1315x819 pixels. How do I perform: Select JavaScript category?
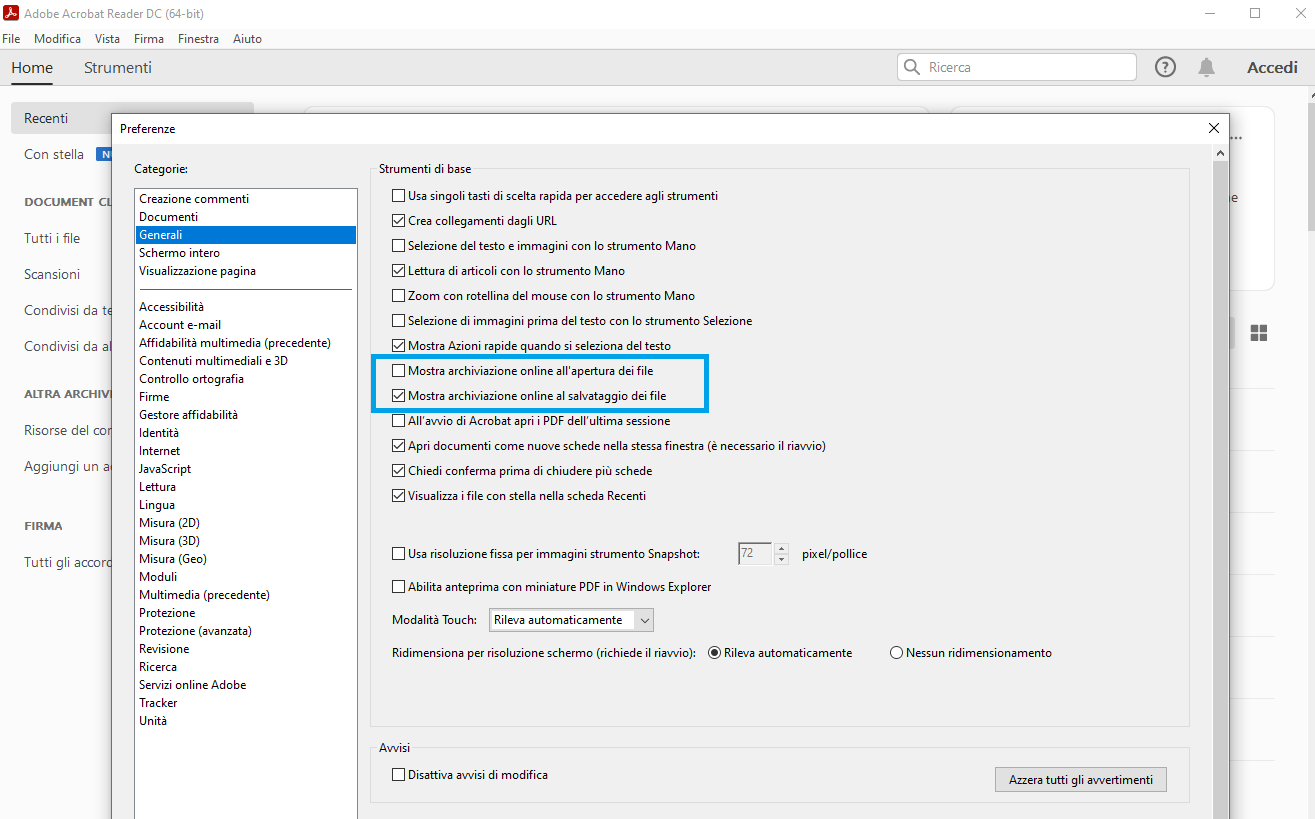[246, 469]
